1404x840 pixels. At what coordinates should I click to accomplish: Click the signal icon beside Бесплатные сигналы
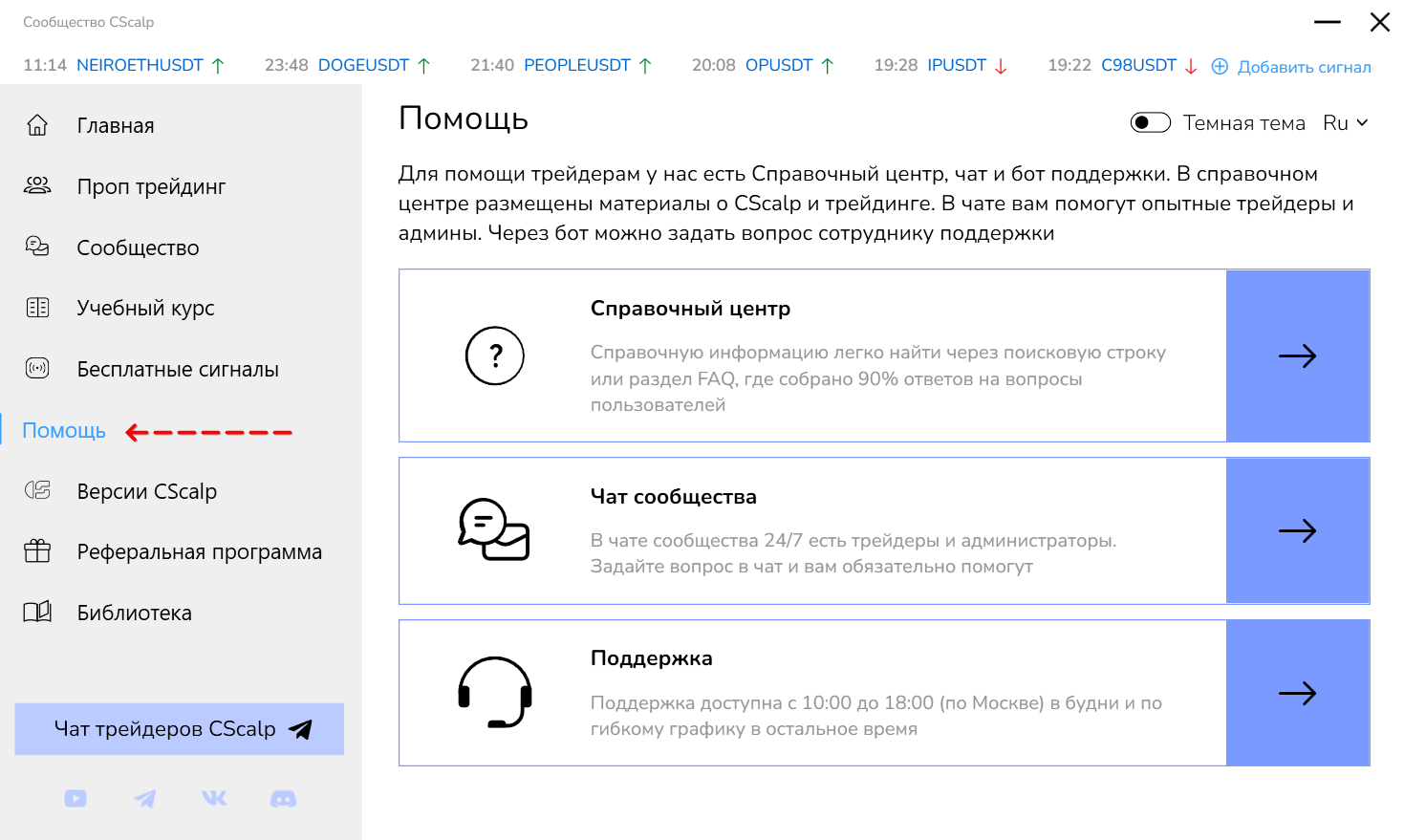[37, 368]
